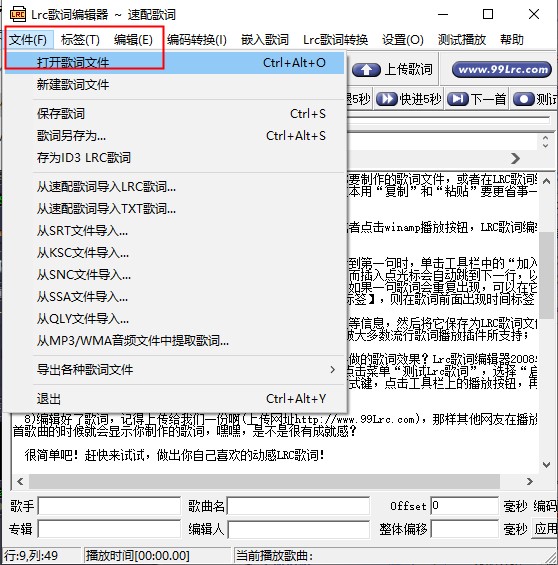Image resolution: width=558 pixels, height=565 pixels.
Task: Open the 嵌入歌词 menu
Action: coord(265,40)
